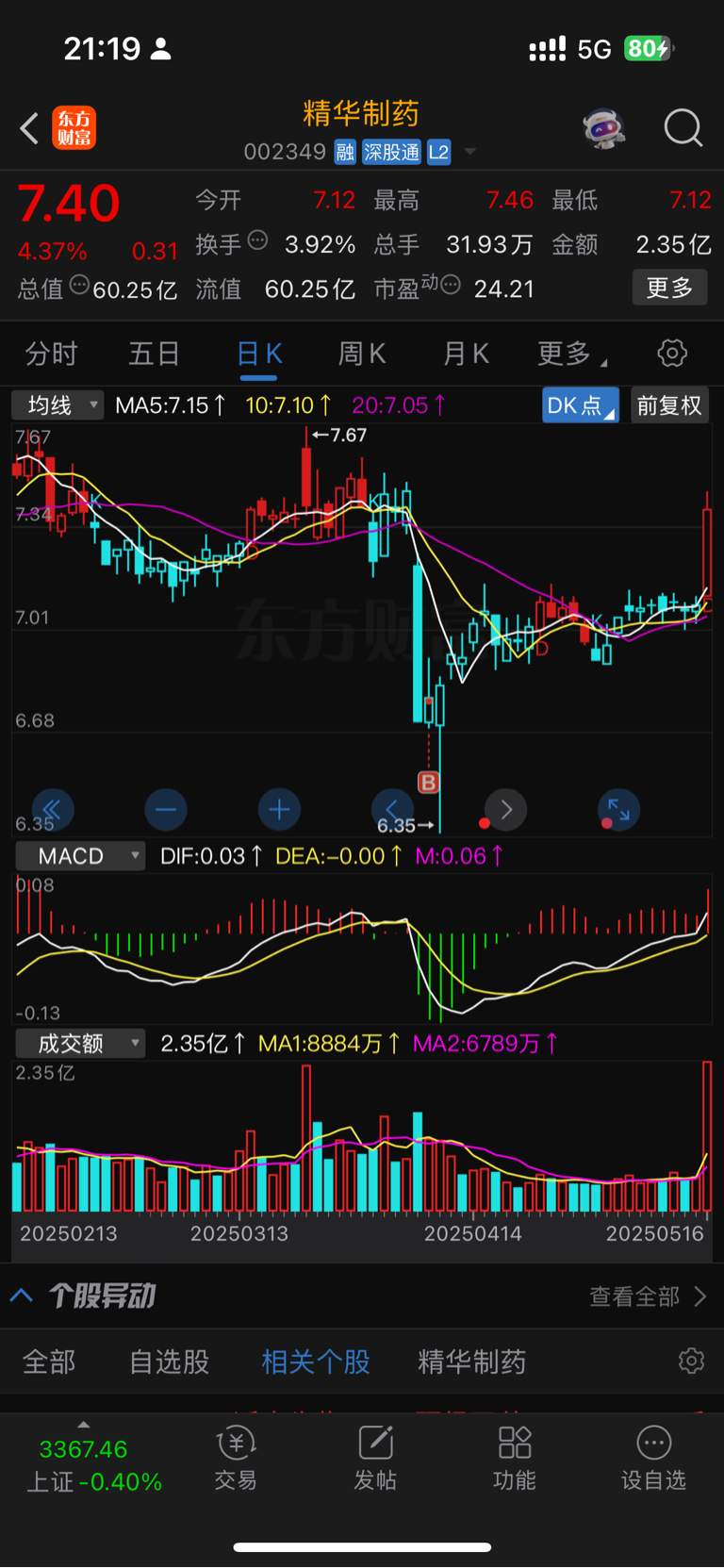
Task: Tap the 设自选 add-watchlist icon
Action: [x=653, y=1458]
